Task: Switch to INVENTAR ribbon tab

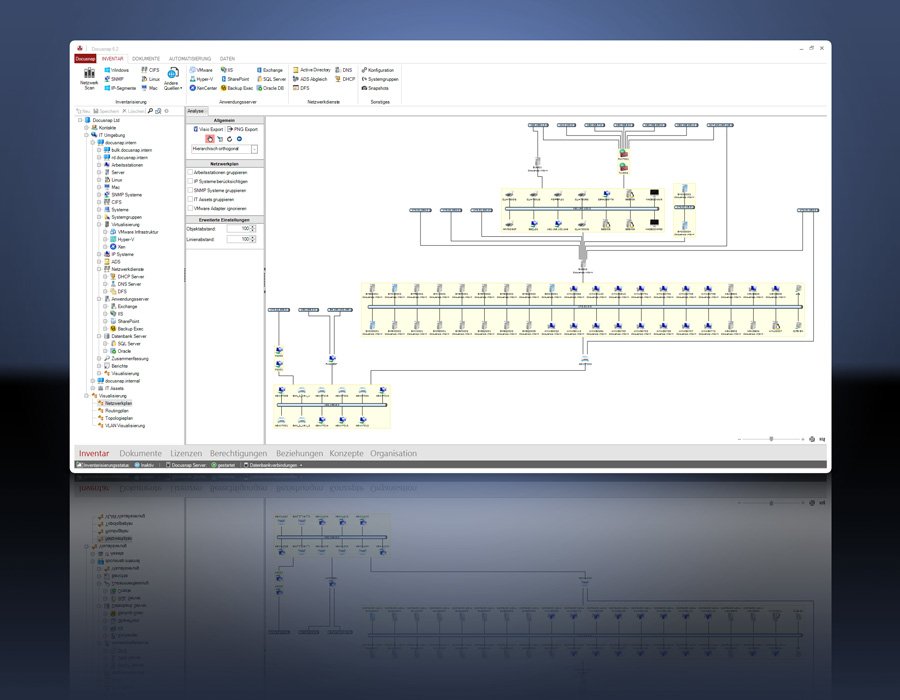Action: [112, 59]
